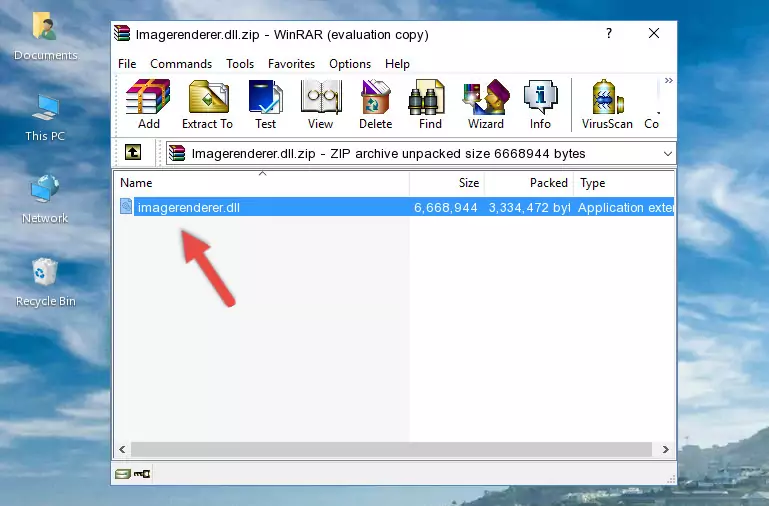The width and height of the screenshot is (769, 506).
Task: Click the right scroll arrow
Action: pyautogui.click(x=665, y=449)
